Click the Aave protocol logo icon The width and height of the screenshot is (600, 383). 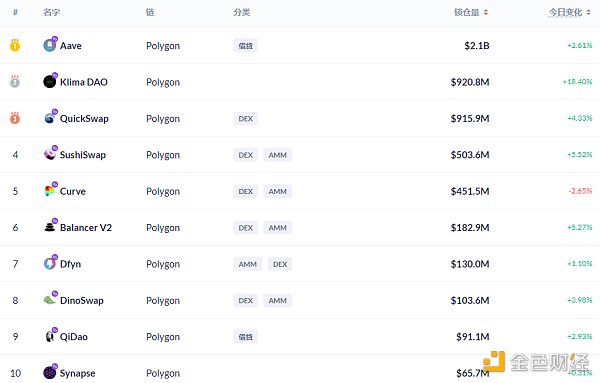click(50, 45)
